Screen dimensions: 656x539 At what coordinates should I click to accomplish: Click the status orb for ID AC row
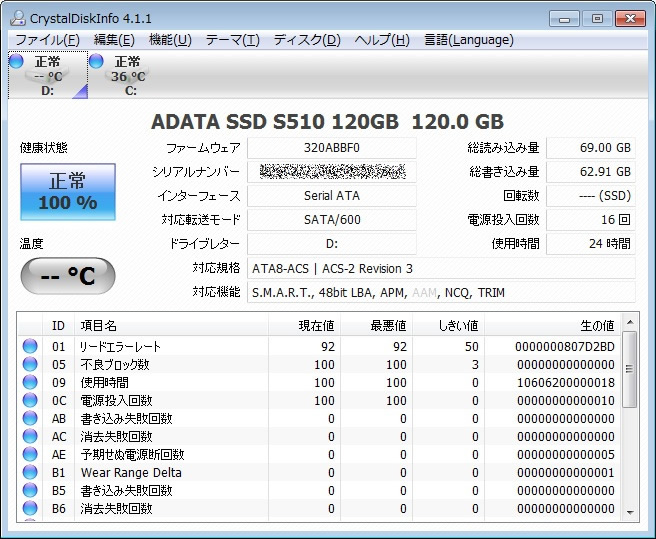pos(30,436)
